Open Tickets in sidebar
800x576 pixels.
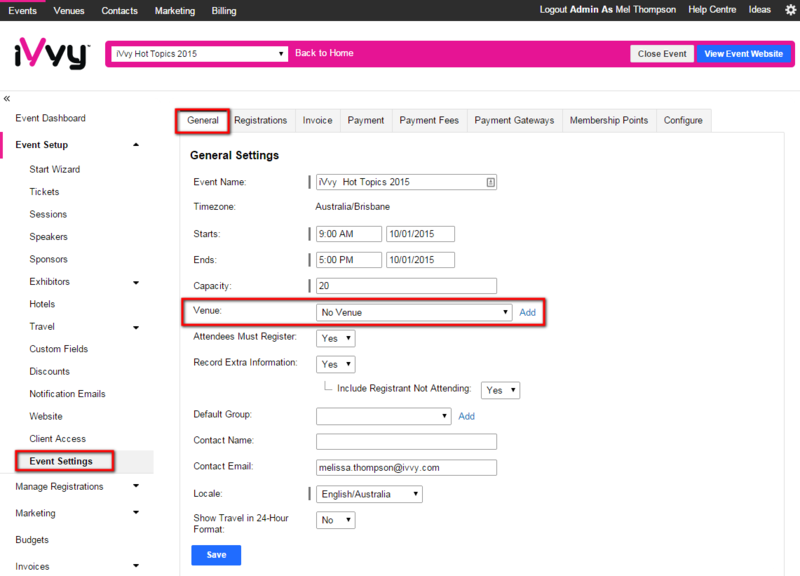[44, 192]
